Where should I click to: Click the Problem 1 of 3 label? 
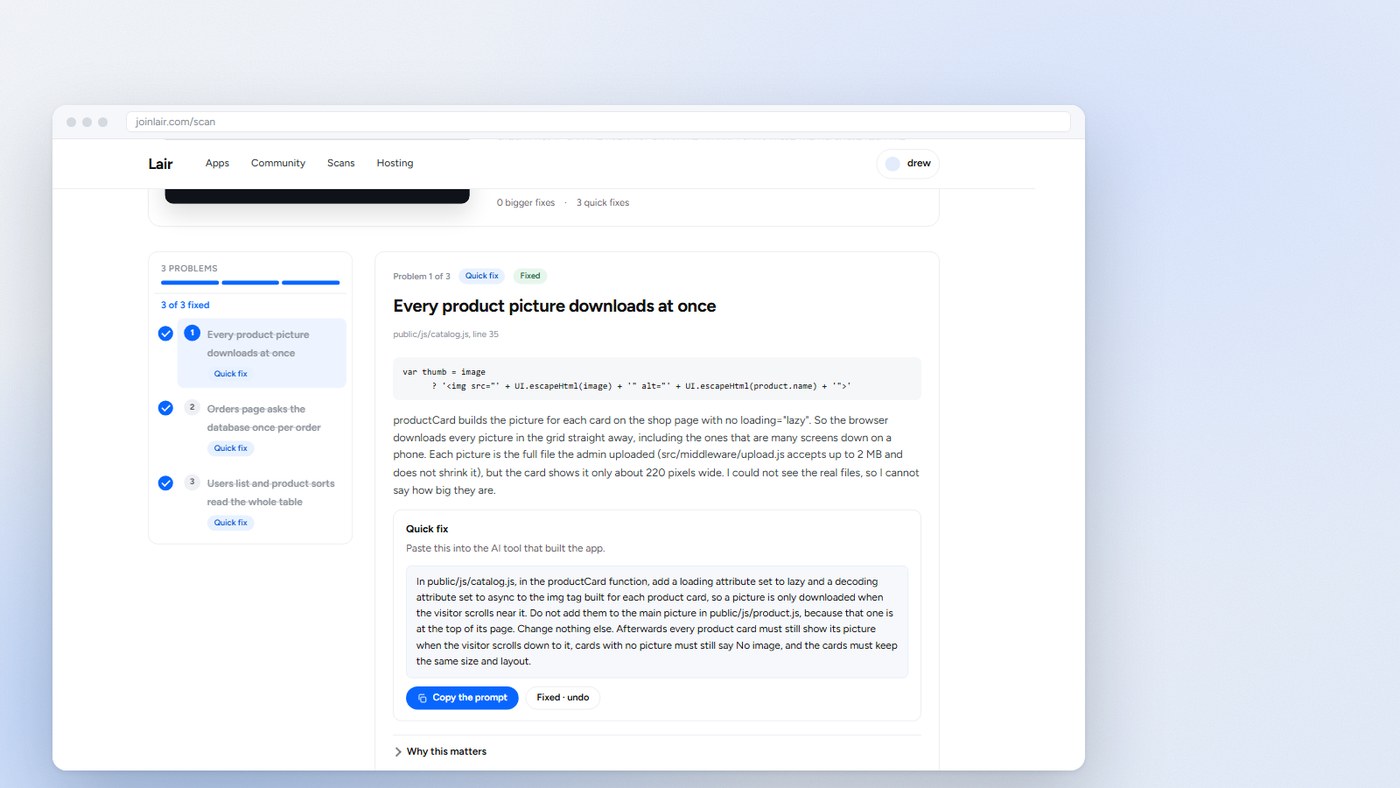[422, 276]
